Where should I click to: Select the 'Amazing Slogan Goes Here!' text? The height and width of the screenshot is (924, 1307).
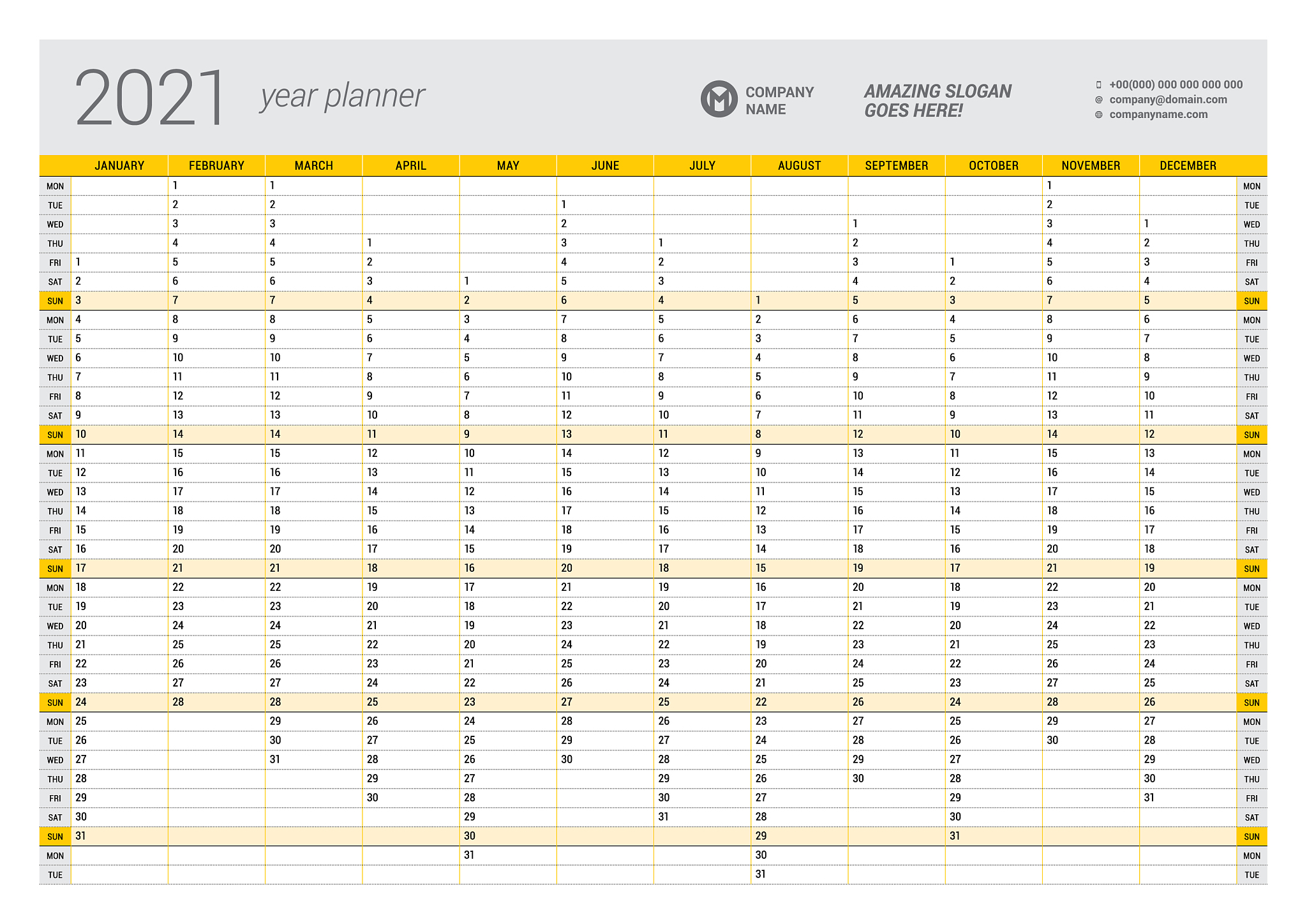point(937,101)
